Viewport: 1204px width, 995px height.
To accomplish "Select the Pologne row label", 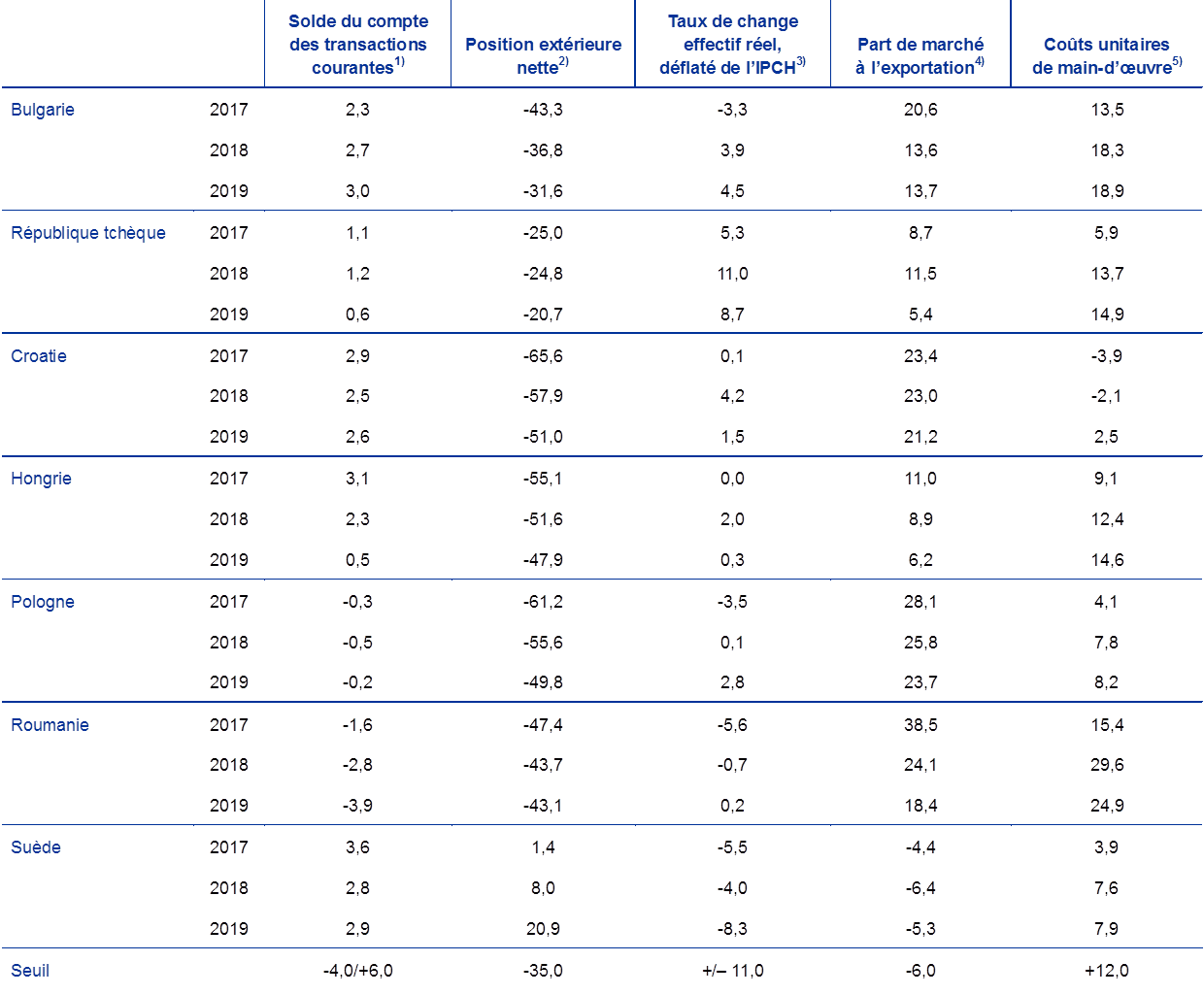I will (43, 602).
